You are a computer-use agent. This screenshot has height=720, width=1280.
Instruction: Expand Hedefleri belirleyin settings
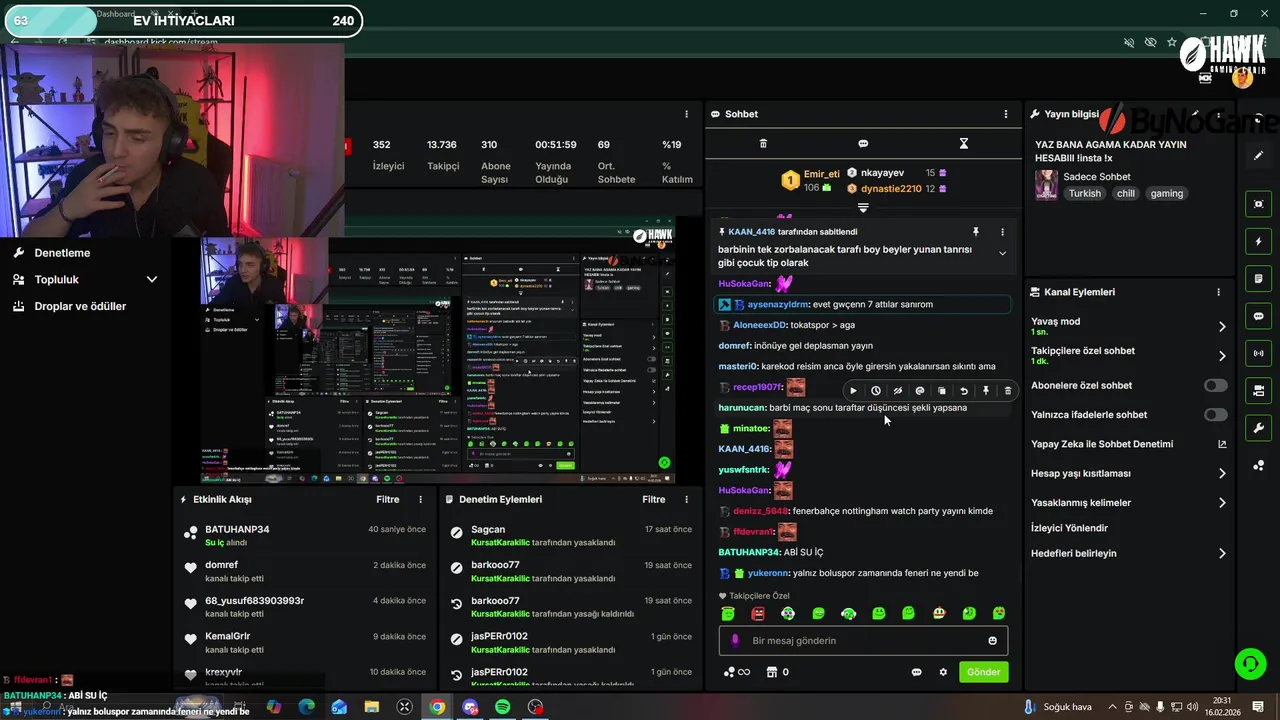point(1222,553)
